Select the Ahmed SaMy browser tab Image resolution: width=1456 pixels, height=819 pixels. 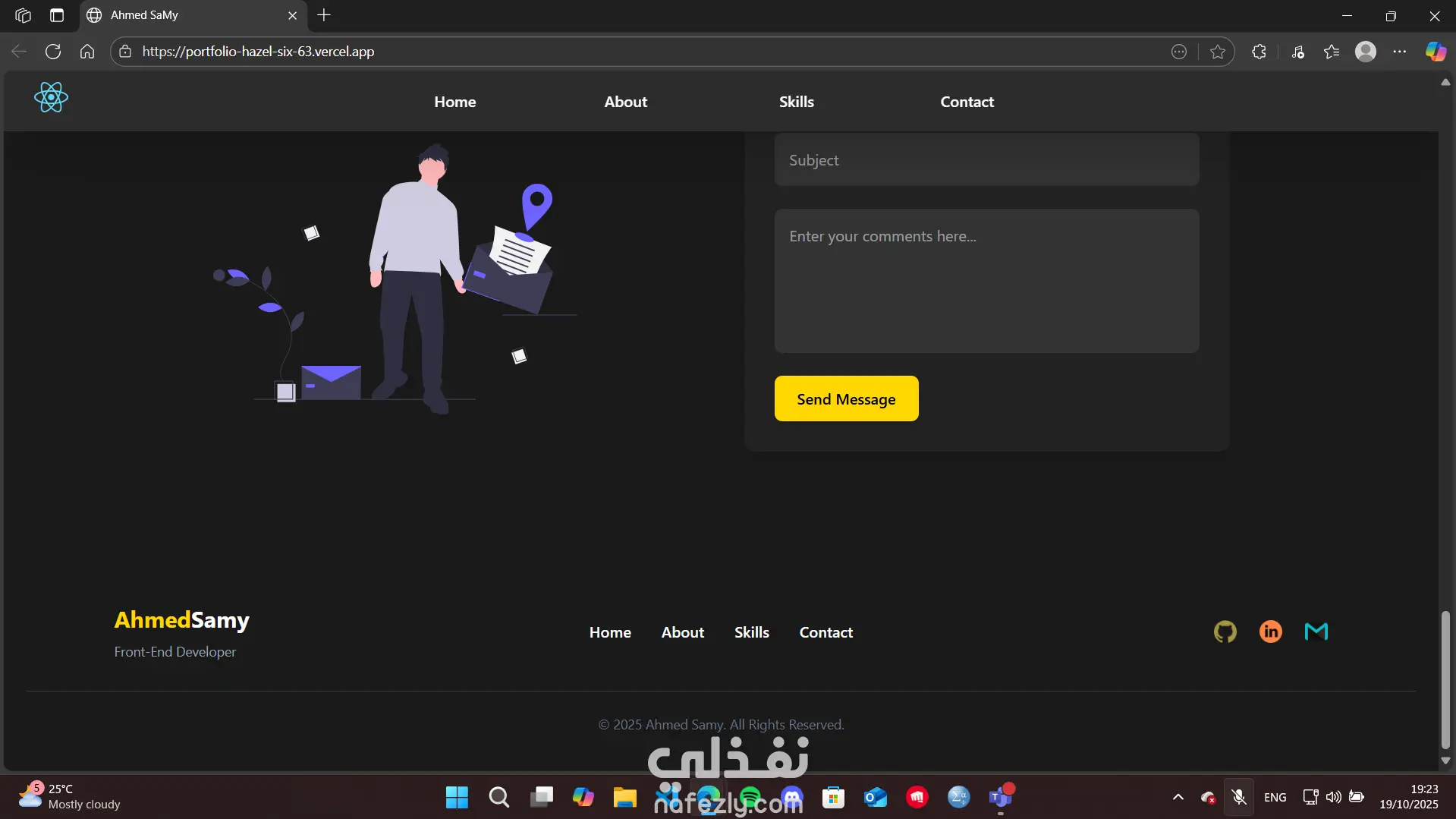point(193,15)
